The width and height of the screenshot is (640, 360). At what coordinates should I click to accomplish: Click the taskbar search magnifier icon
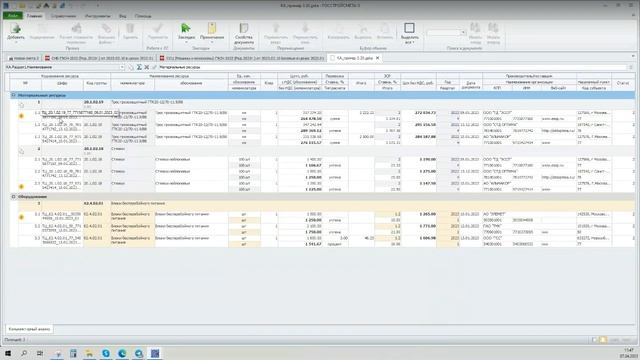pyautogui.click(x=24, y=353)
